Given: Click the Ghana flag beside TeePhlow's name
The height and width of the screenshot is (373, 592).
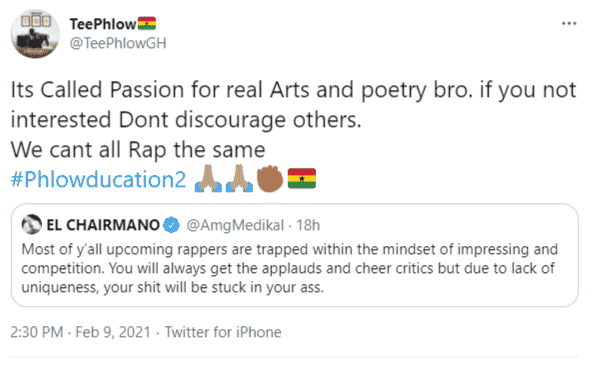Looking at the screenshot, I should 147,23.
